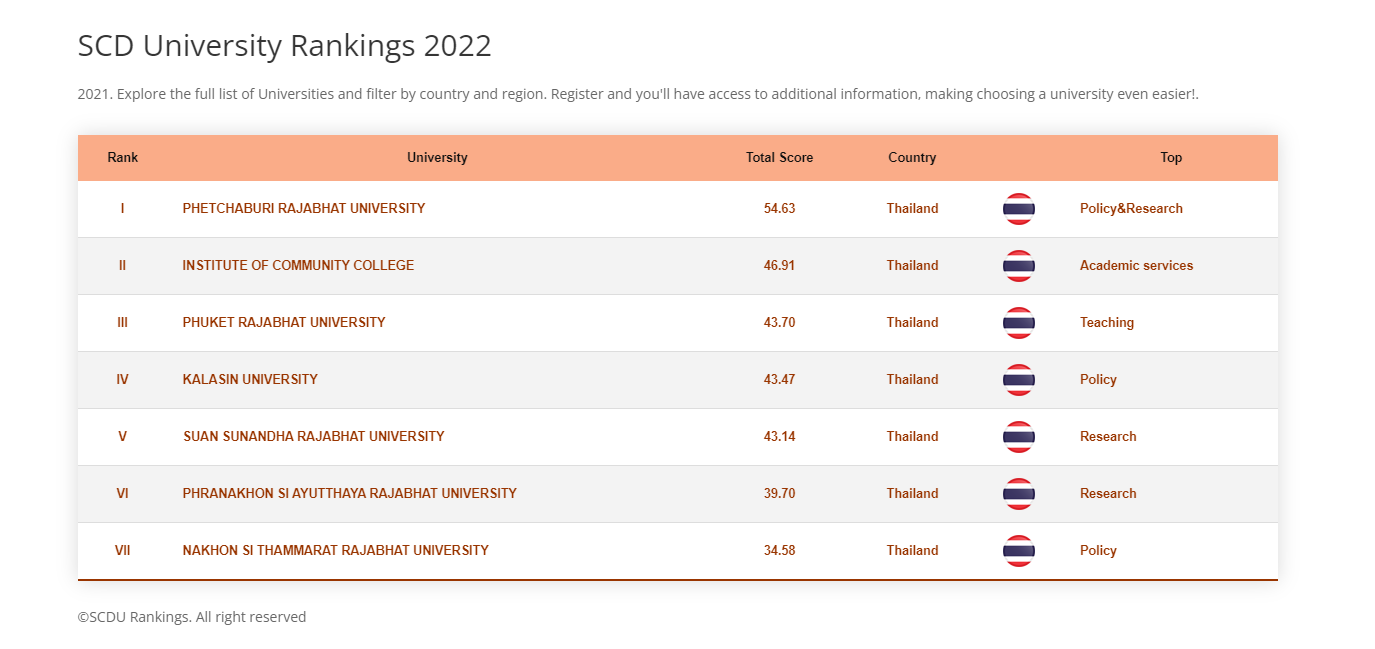Click flag icon in Phranakhon Si Ayutthaya row
Viewport: 1375px width, 649px height.
1018,494
